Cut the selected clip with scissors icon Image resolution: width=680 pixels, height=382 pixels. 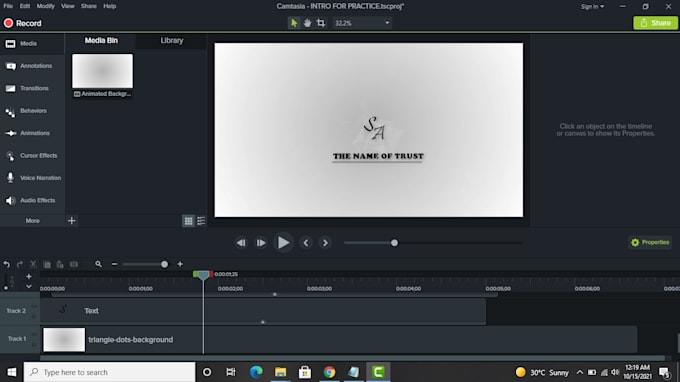pos(33,264)
